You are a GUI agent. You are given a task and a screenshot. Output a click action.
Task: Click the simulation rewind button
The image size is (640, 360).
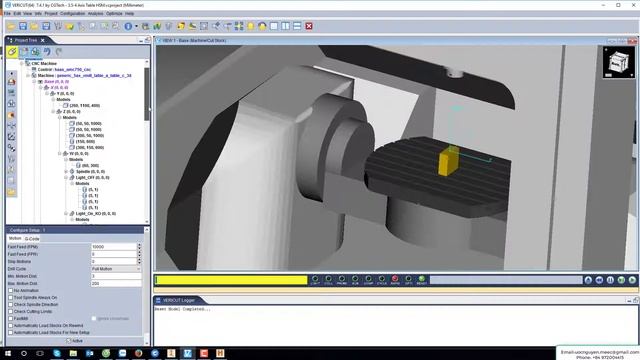(599, 280)
